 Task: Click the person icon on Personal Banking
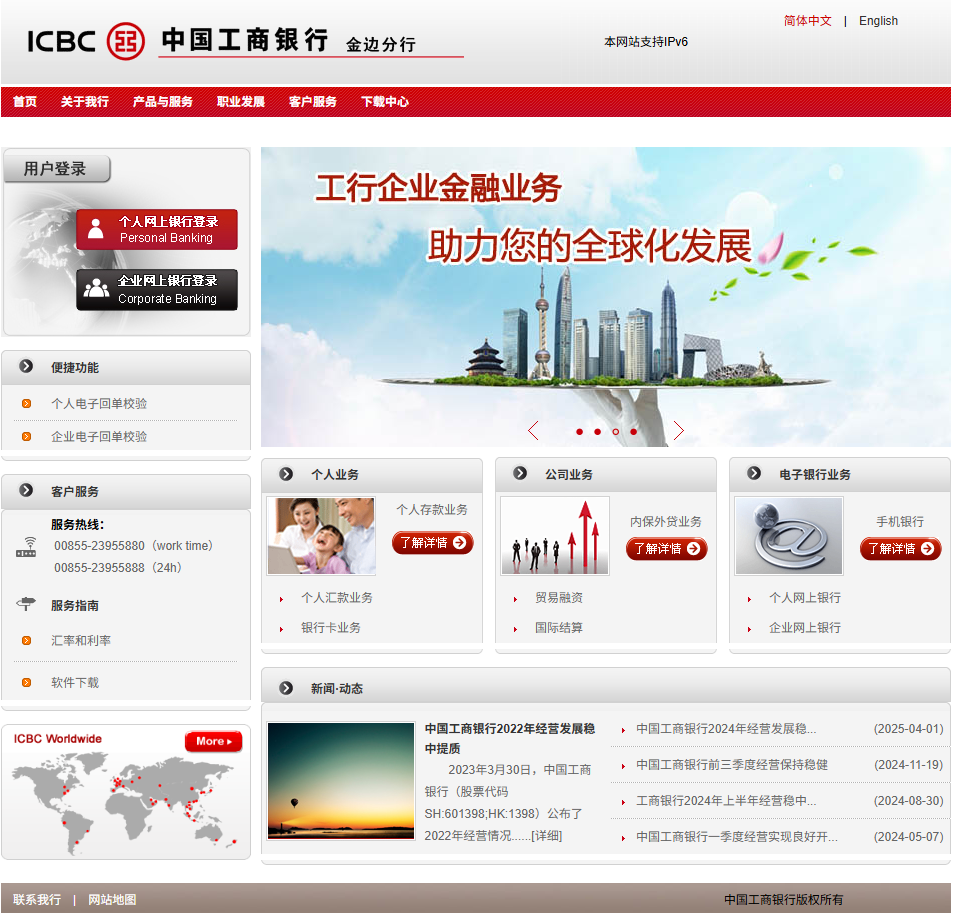coord(96,229)
